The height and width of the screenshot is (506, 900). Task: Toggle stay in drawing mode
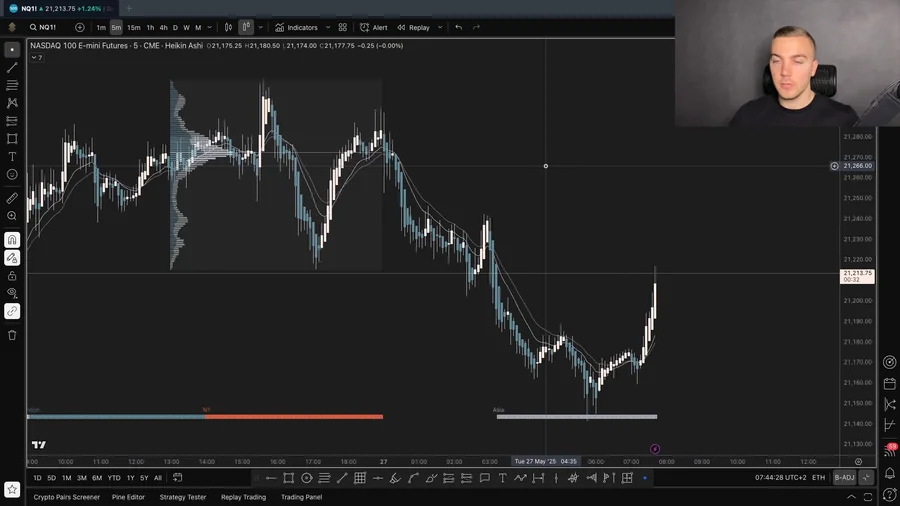pyautogui.click(x=12, y=258)
